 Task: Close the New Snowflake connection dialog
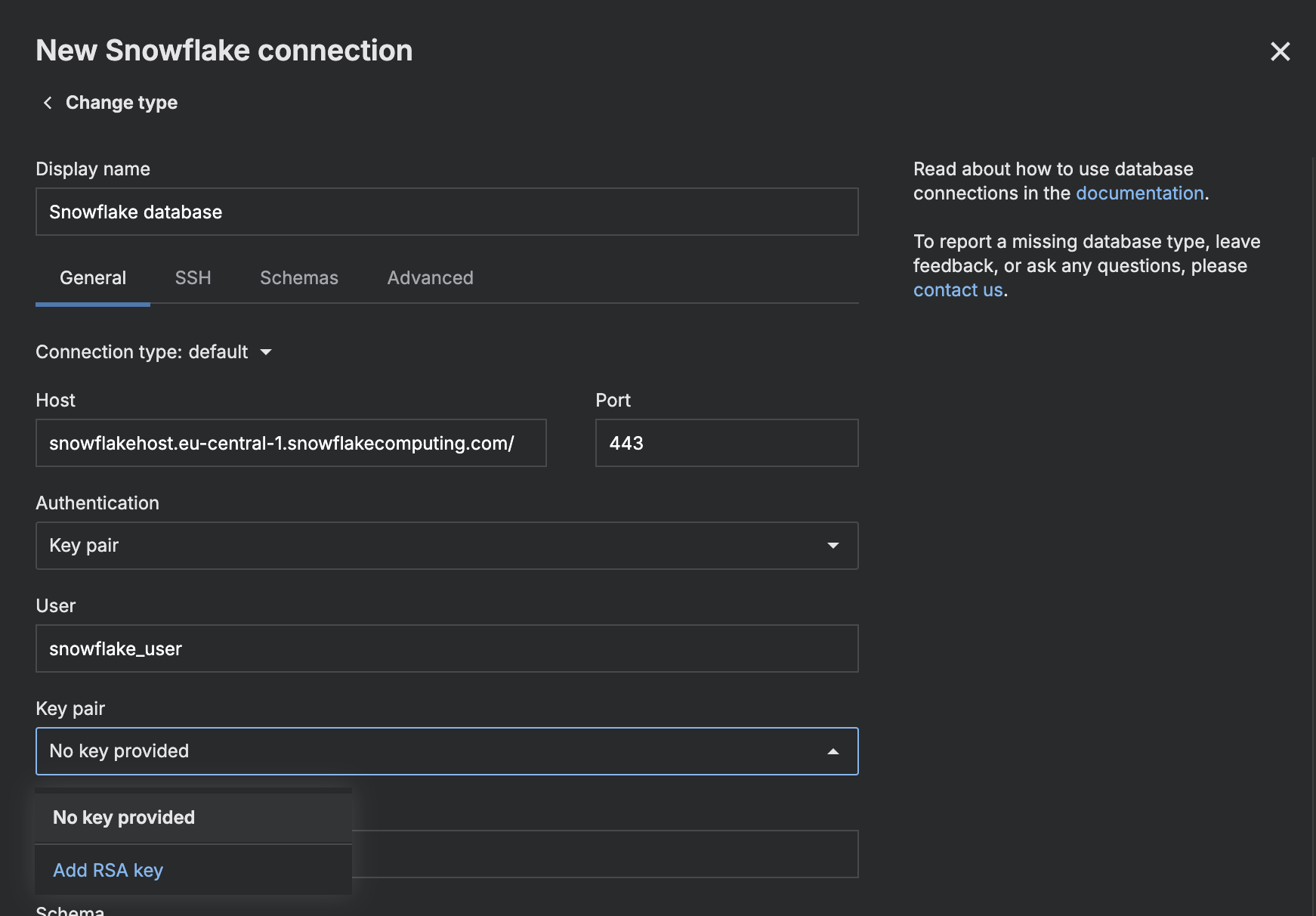point(1280,51)
